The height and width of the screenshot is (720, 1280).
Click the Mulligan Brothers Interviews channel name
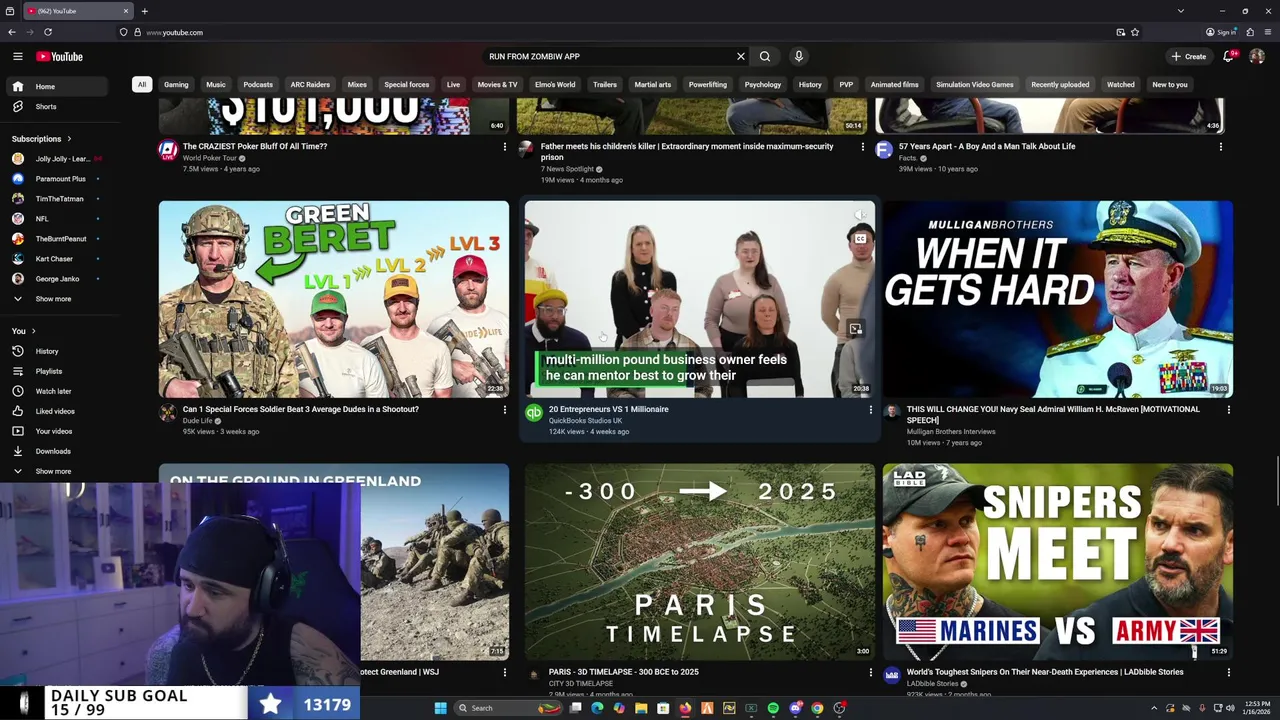pos(950,432)
